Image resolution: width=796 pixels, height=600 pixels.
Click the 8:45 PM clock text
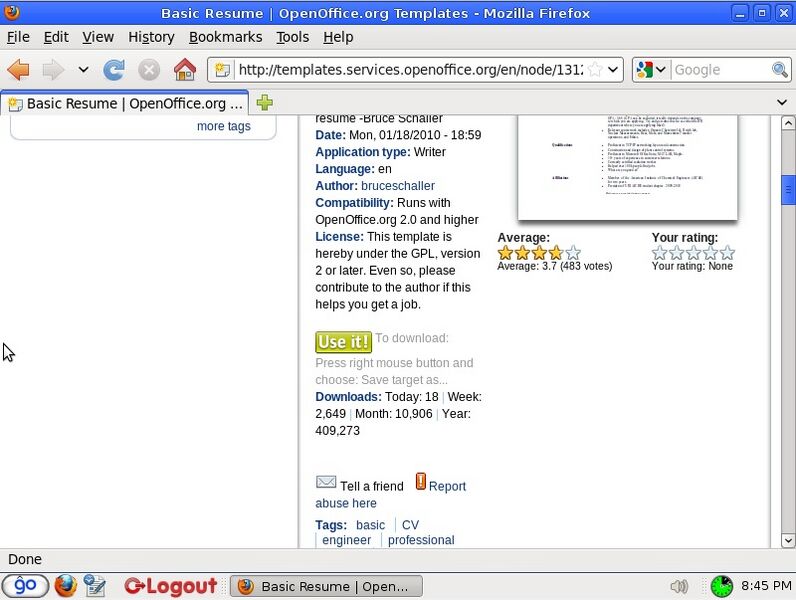click(766, 586)
